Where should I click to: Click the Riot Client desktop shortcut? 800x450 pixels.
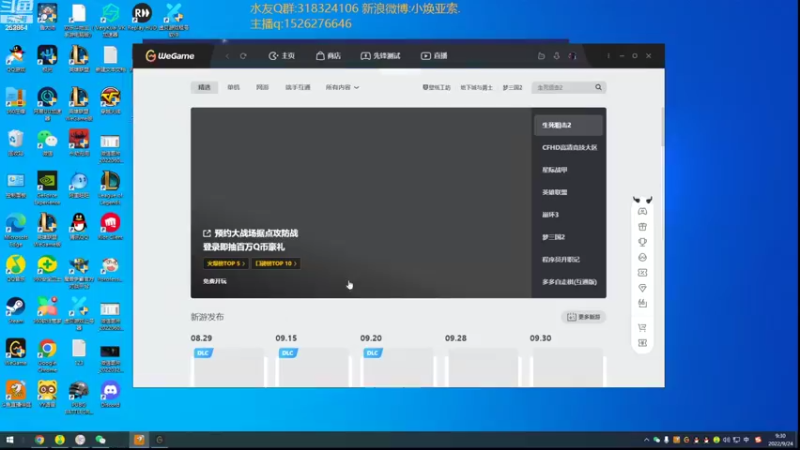point(110,227)
